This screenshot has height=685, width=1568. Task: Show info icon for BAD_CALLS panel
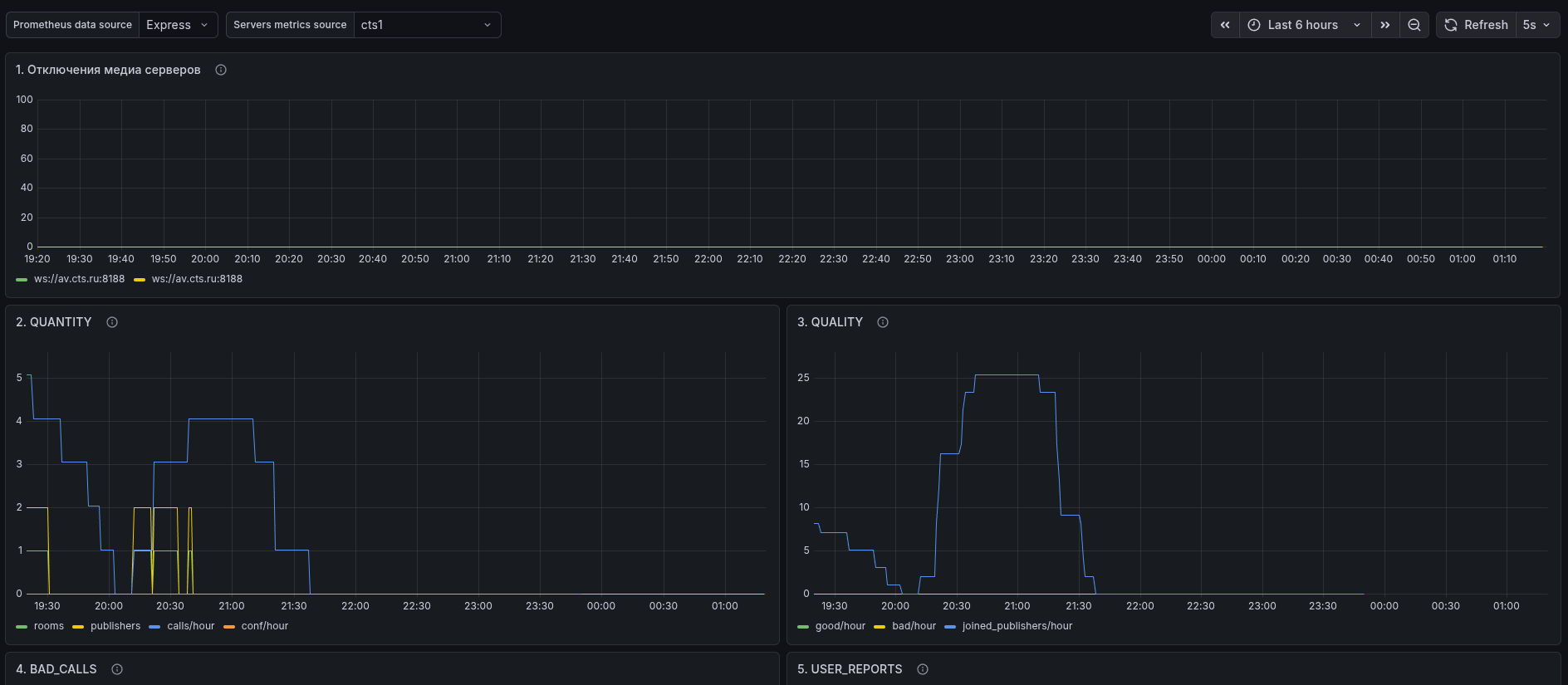pos(117,669)
